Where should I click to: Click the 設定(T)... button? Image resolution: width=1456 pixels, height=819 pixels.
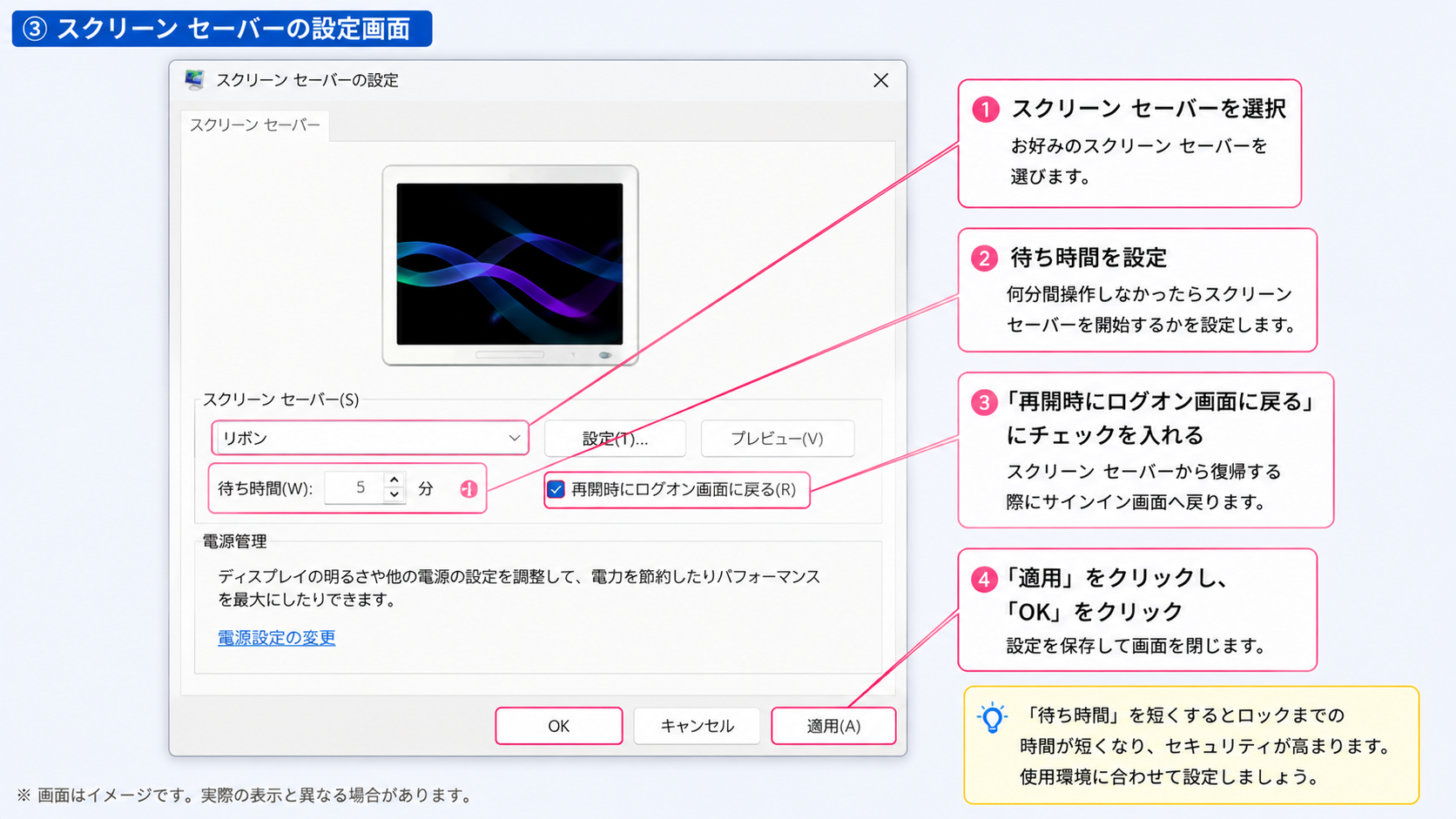(615, 439)
